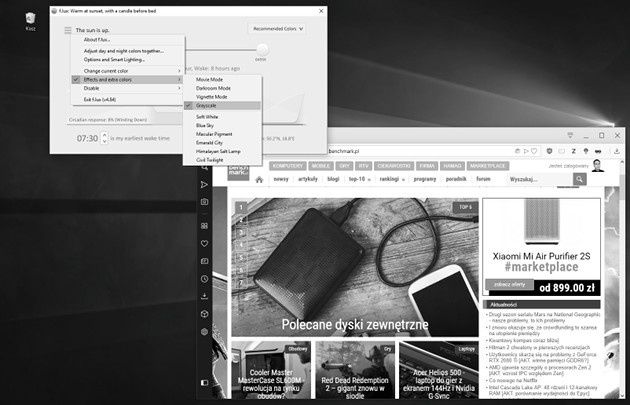Select About f.lux menu entry

point(127,40)
